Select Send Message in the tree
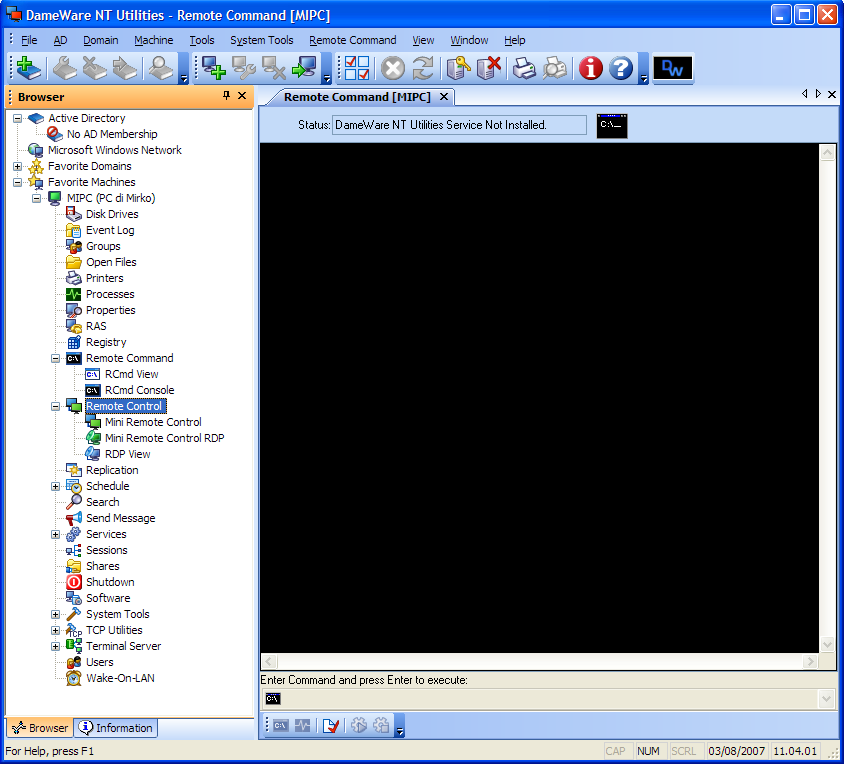Viewport: 844px width, 764px height. pyautogui.click(x=121, y=518)
